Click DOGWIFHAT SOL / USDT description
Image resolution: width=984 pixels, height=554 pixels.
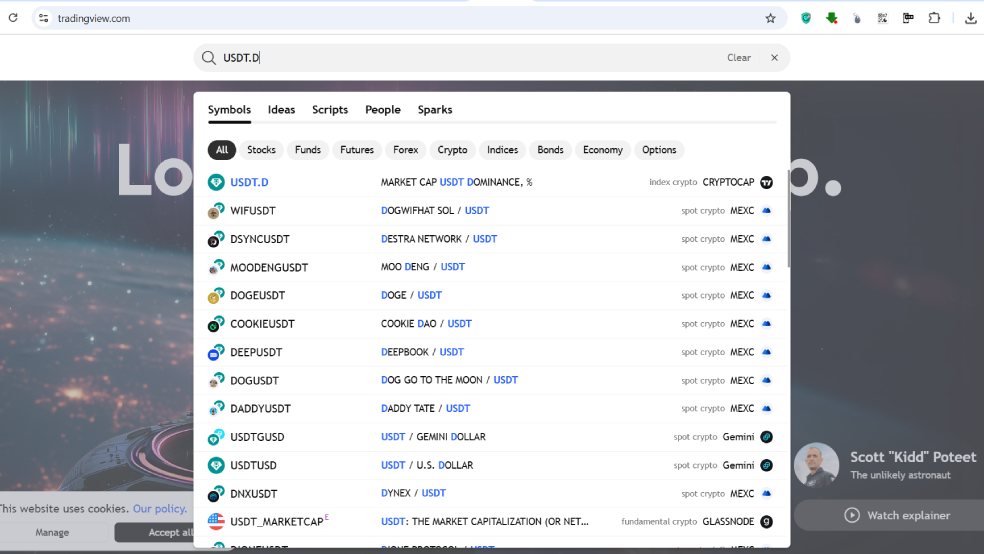[x=435, y=210]
